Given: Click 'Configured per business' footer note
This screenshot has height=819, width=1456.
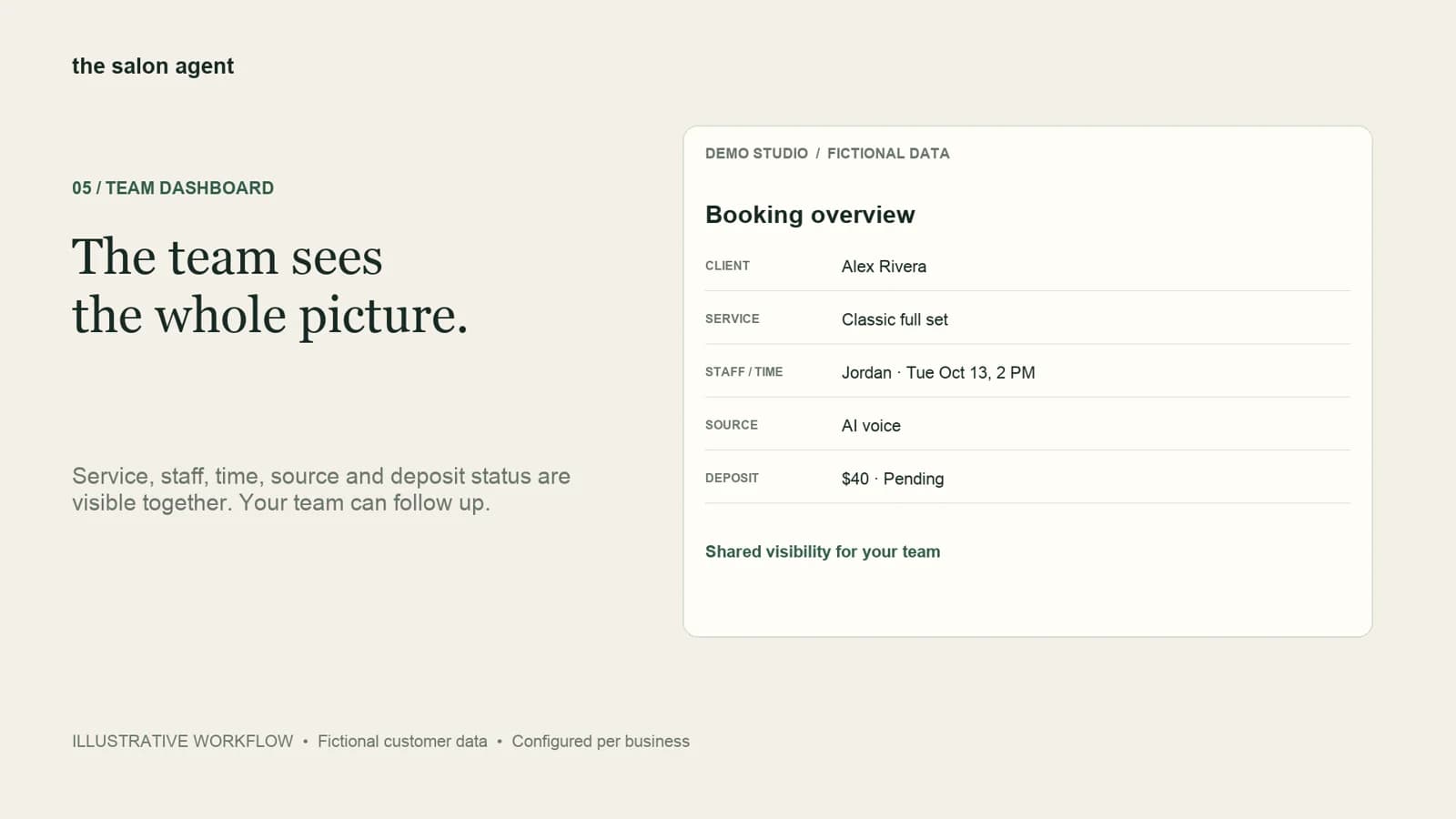Looking at the screenshot, I should [601, 742].
